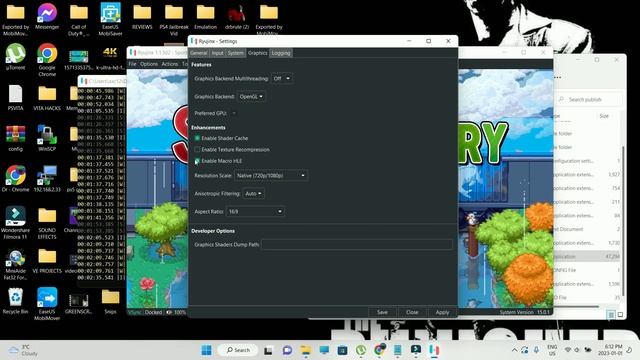The width and height of the screenshot is (640, 360).
Task: Click the Docked mode status bar toggle
Action: [x=153, y=312]
